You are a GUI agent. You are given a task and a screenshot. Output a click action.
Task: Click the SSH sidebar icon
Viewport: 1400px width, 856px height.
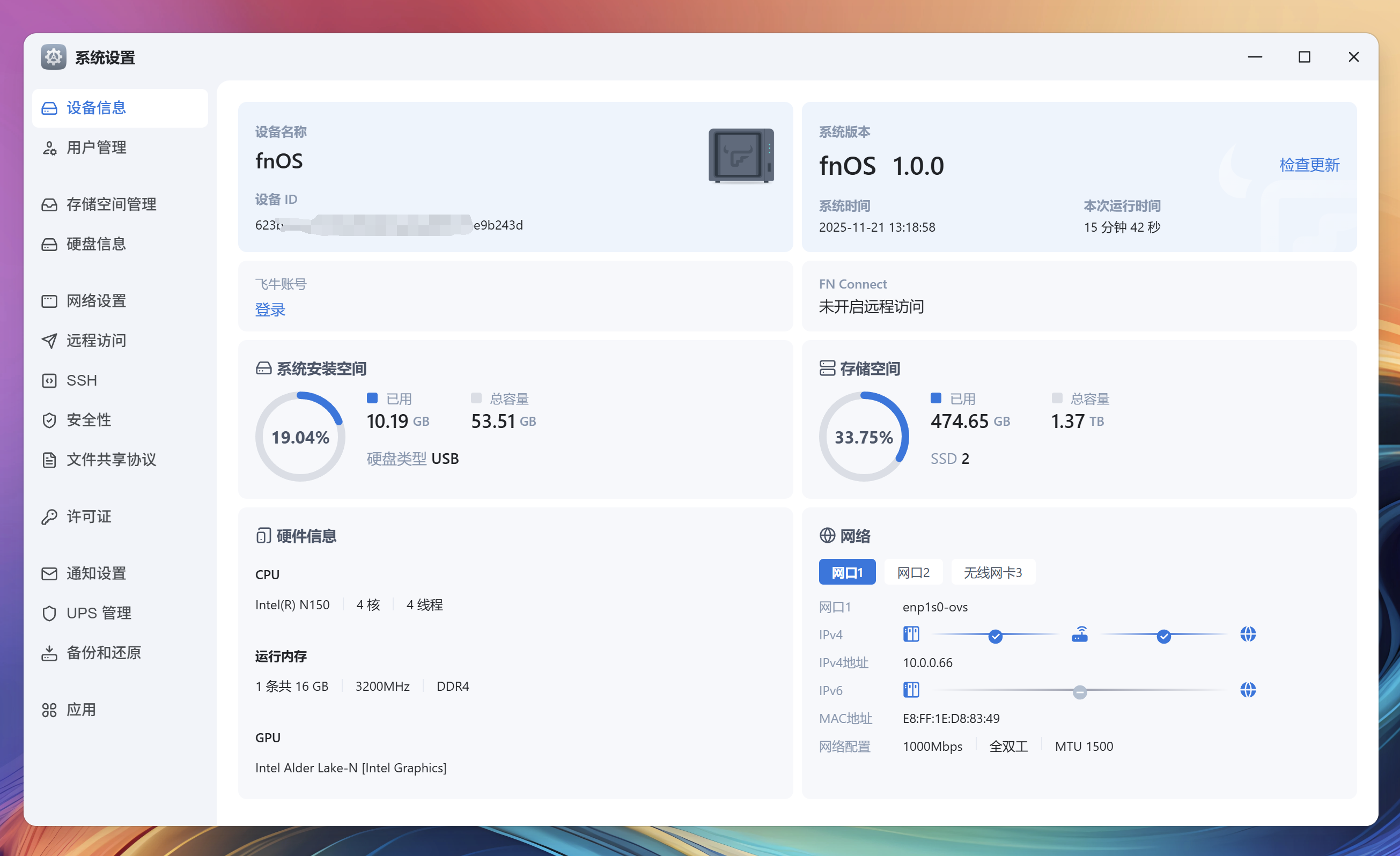pos(49,381)
